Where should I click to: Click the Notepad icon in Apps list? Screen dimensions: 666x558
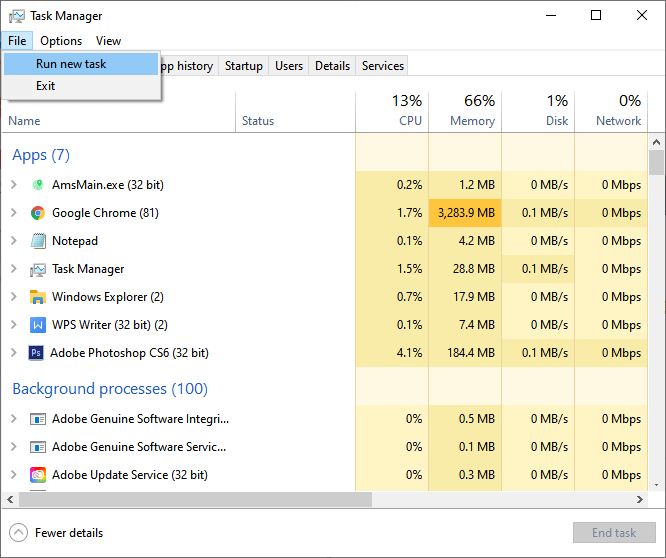(x=38, y=241)
